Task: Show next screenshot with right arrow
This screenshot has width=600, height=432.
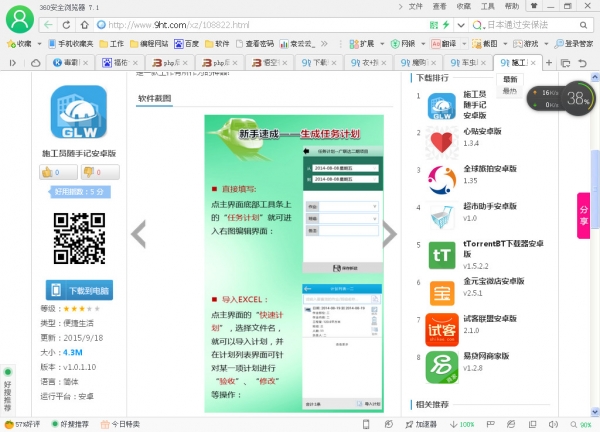Action: [x=390, y=234]
